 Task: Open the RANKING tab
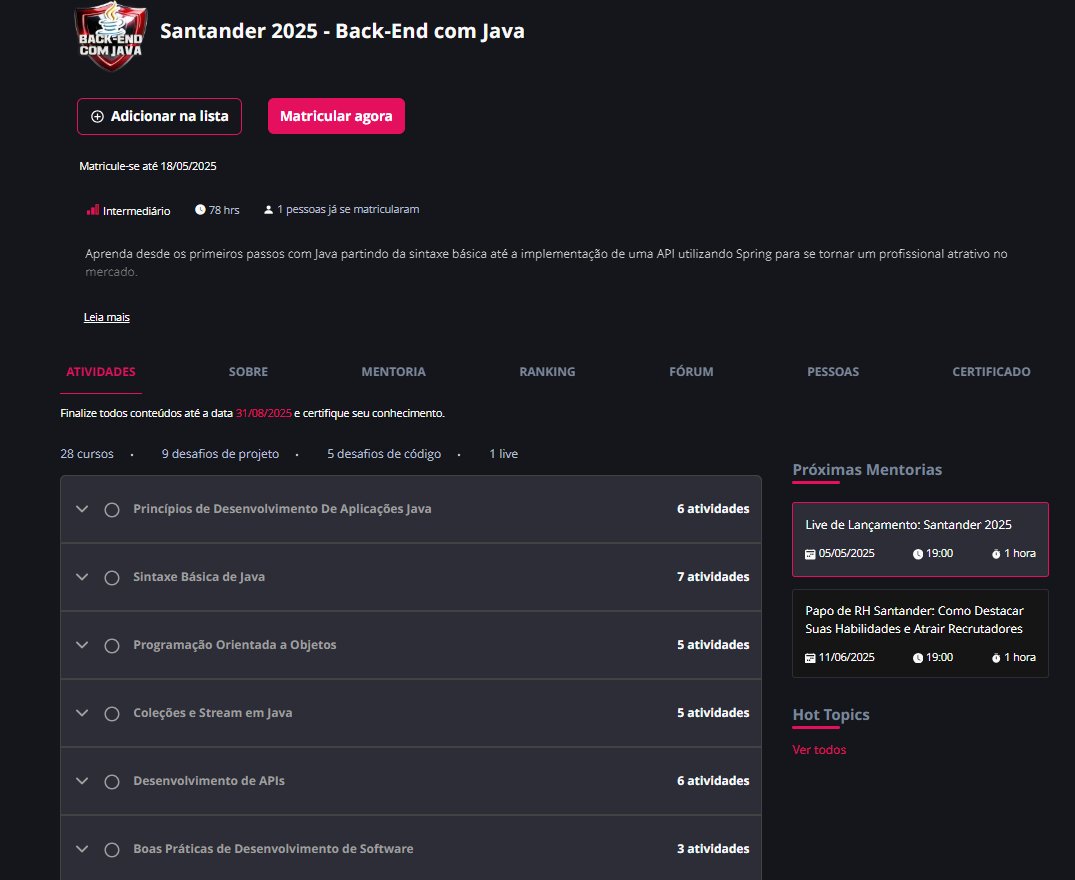point(547,371)
